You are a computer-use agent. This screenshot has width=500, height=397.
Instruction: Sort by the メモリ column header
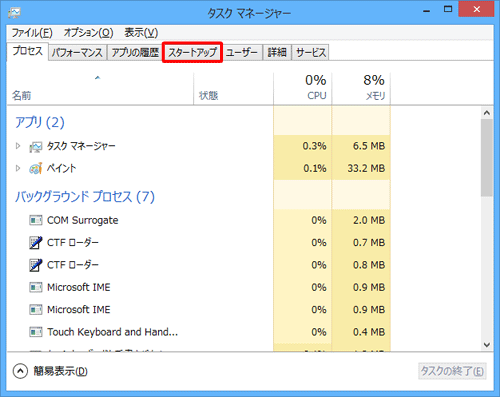click(361, 88)
